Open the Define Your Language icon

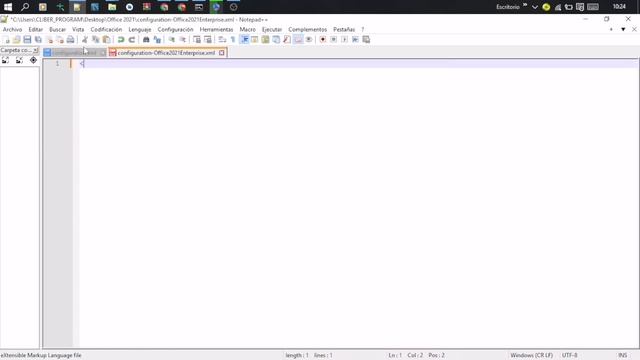[x=255, y=40]
